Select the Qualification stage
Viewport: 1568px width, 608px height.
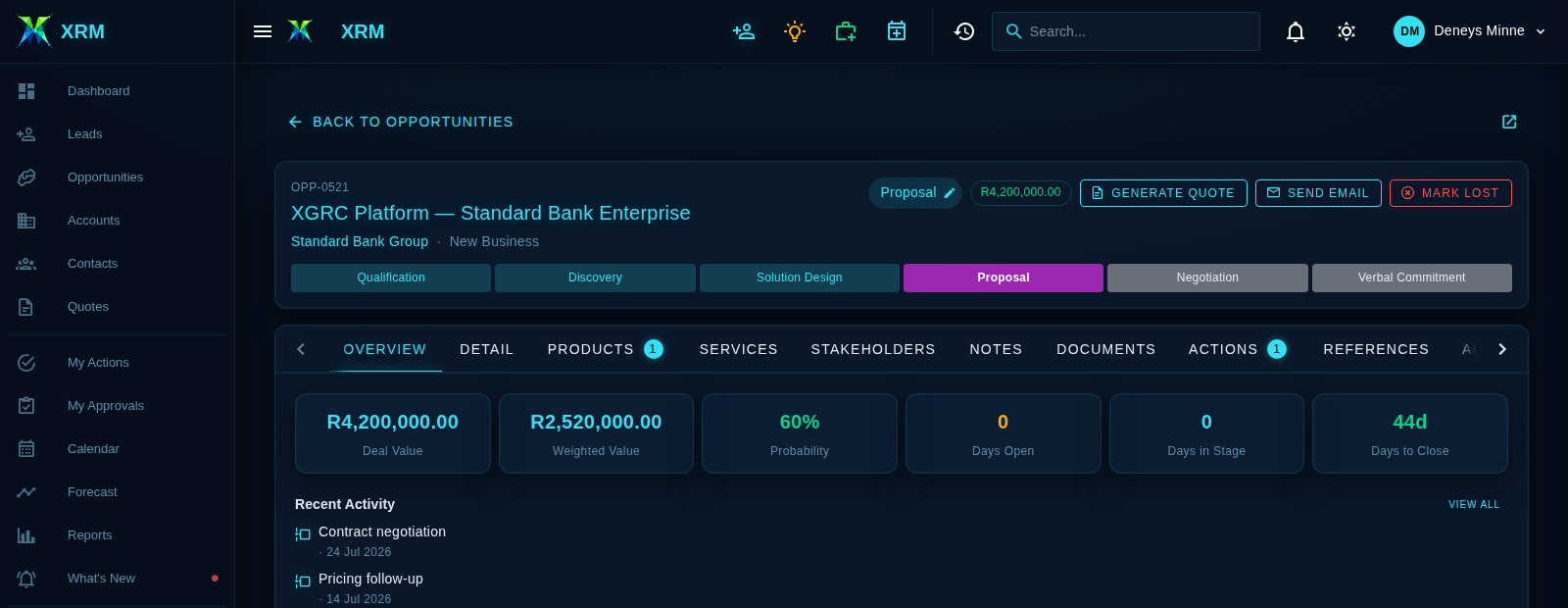391,278
